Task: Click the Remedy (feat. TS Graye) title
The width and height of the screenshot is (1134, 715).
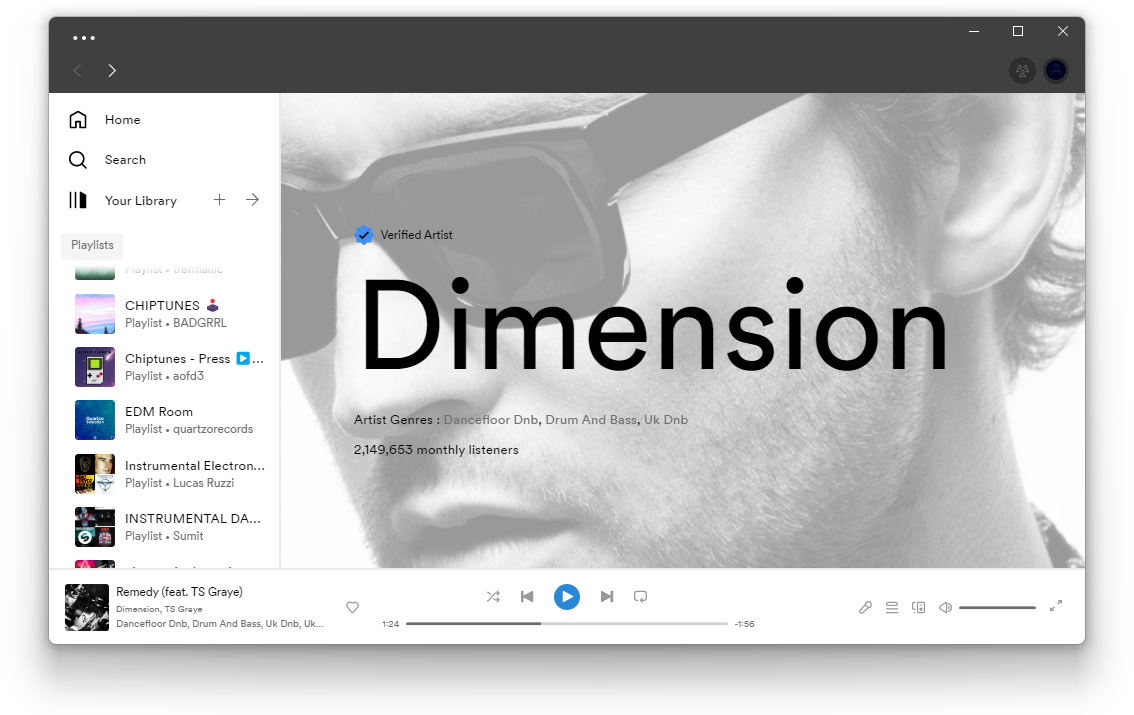Action: pyautogui.click(x=179, y=591)
